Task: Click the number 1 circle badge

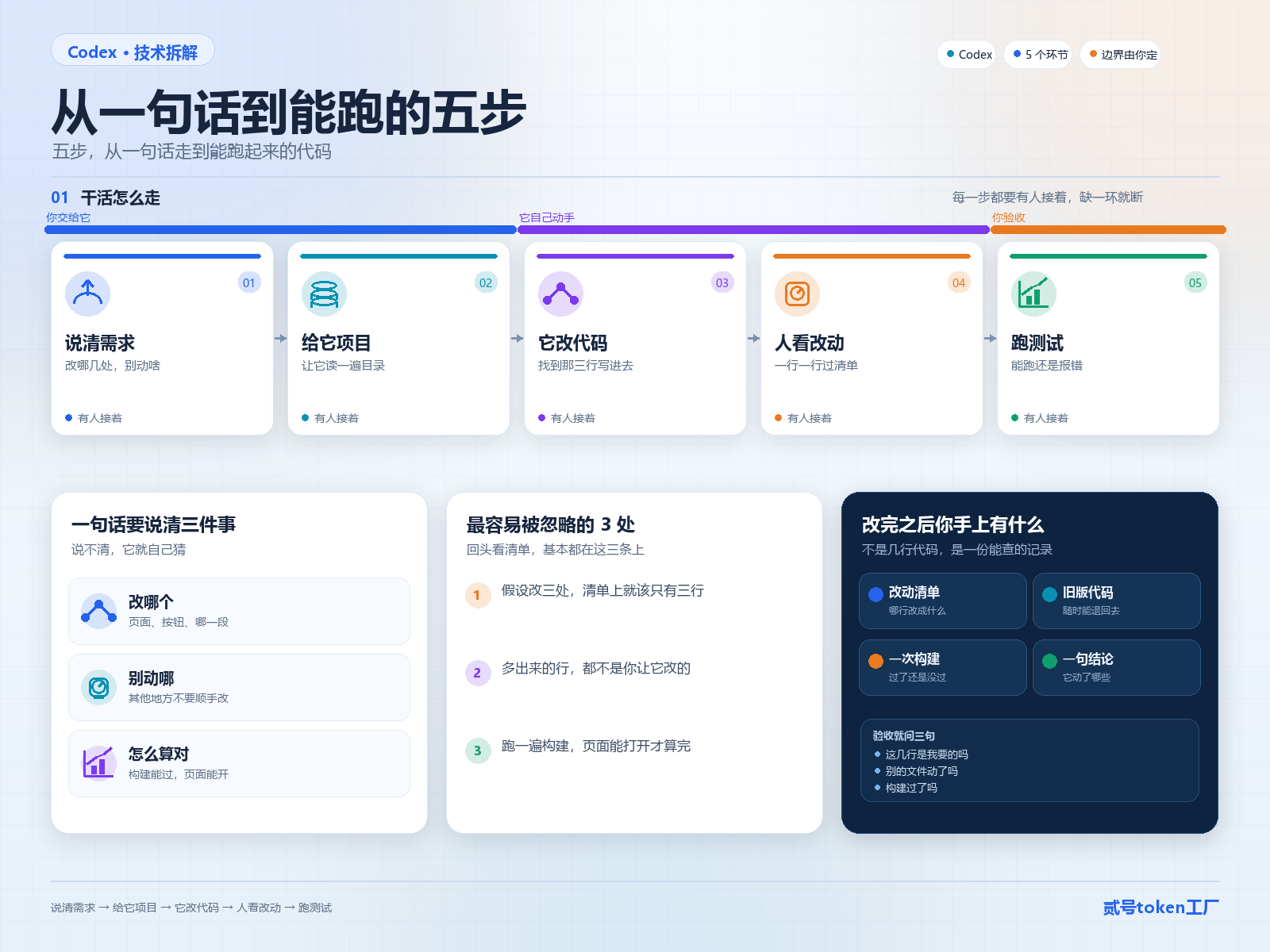Action: [x=478, y=595]
